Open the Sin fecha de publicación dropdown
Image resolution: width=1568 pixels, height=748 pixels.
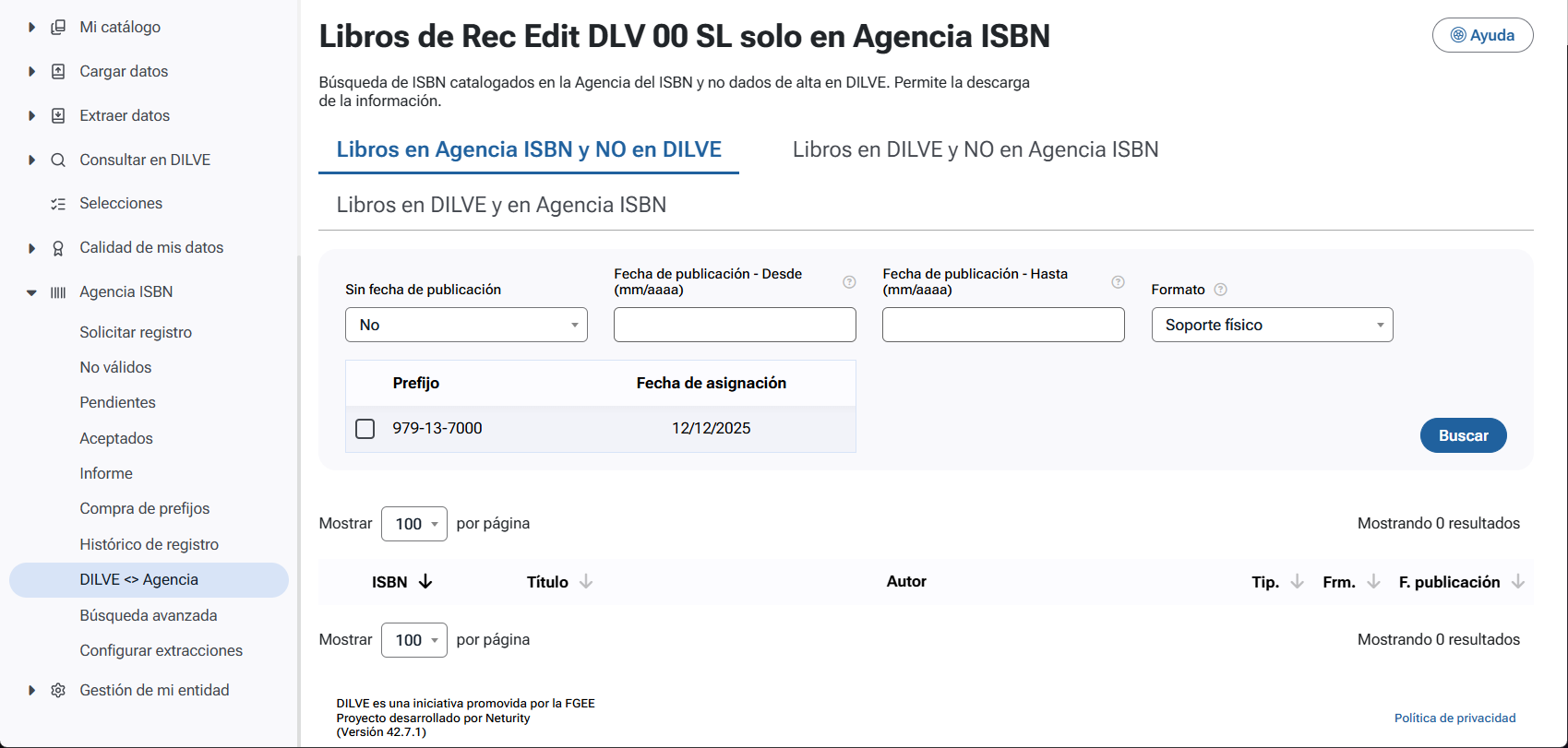pyautogui.click(x=466, y=325)
